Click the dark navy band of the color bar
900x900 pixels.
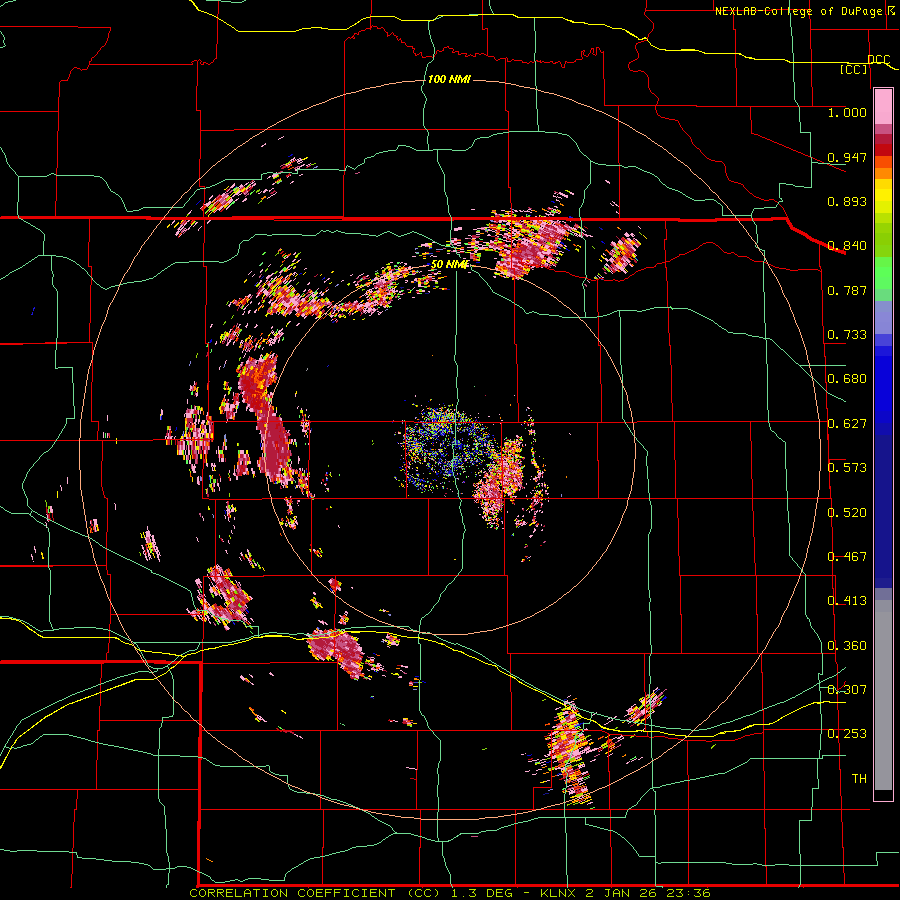pyautogui.click(x=883, y=511)
